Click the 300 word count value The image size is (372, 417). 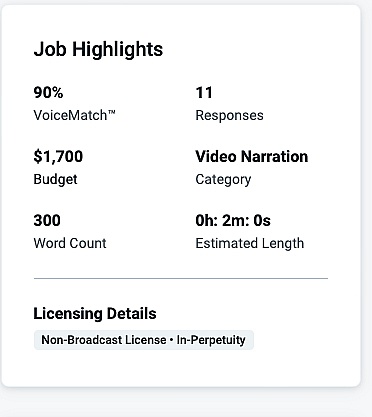pyautogui.click(x=47, y=220)
